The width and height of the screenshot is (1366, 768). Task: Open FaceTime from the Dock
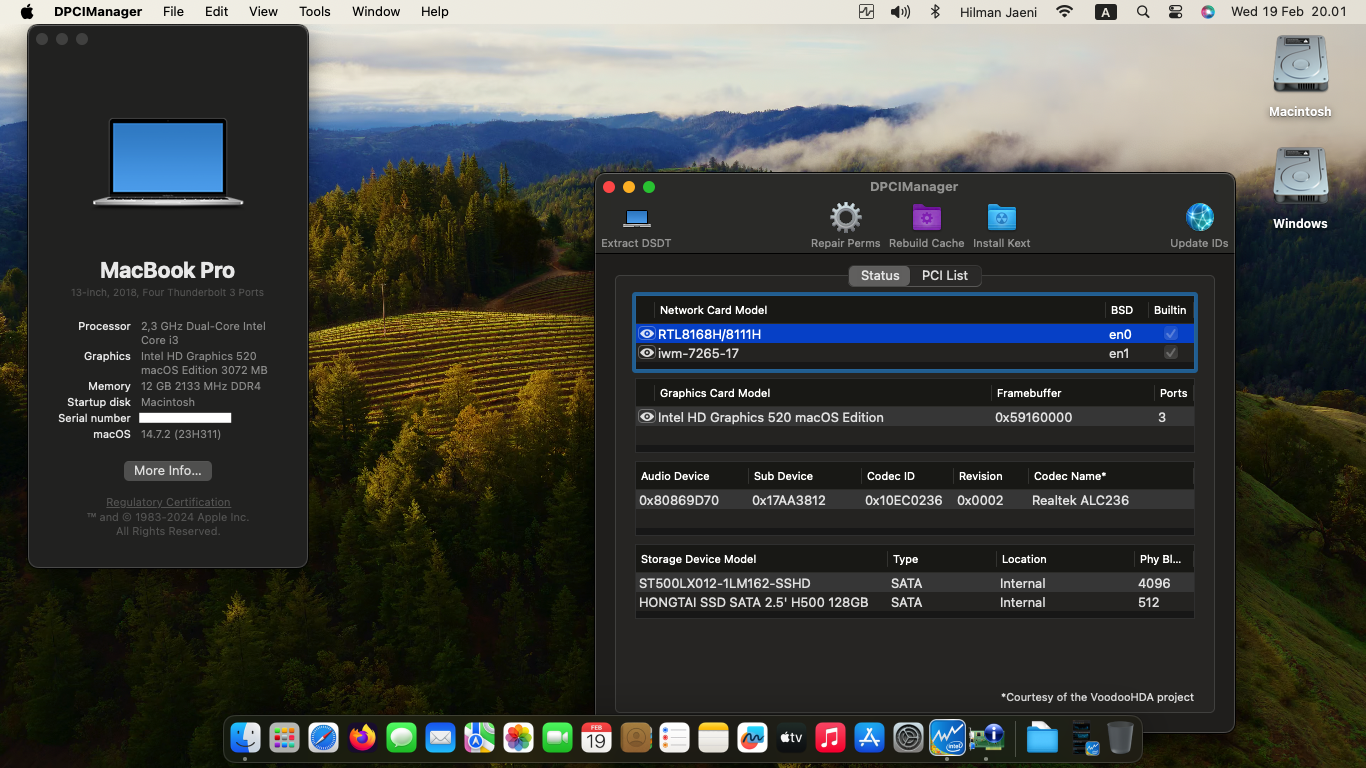557,738
